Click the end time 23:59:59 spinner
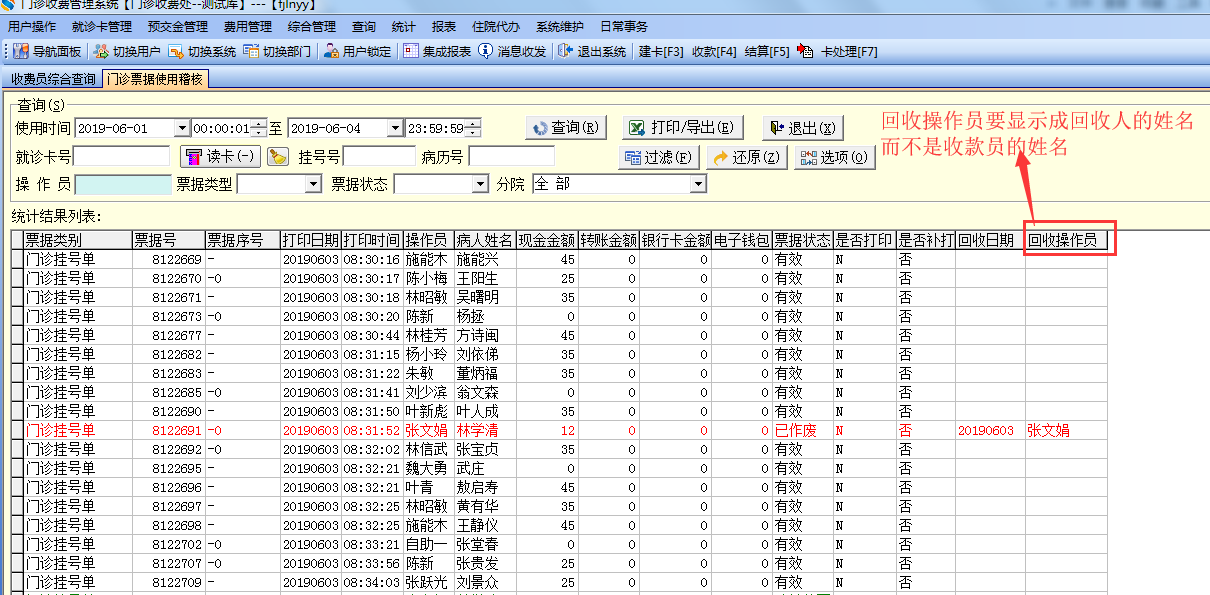The width and height of the screenshot is (1210, 595). pyautogui.click(x=473, y=129)
